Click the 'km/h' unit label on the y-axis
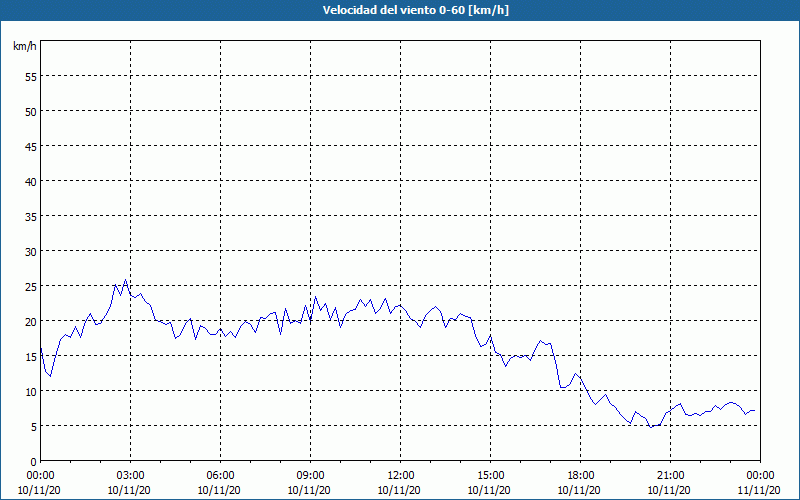 (25, 46)
